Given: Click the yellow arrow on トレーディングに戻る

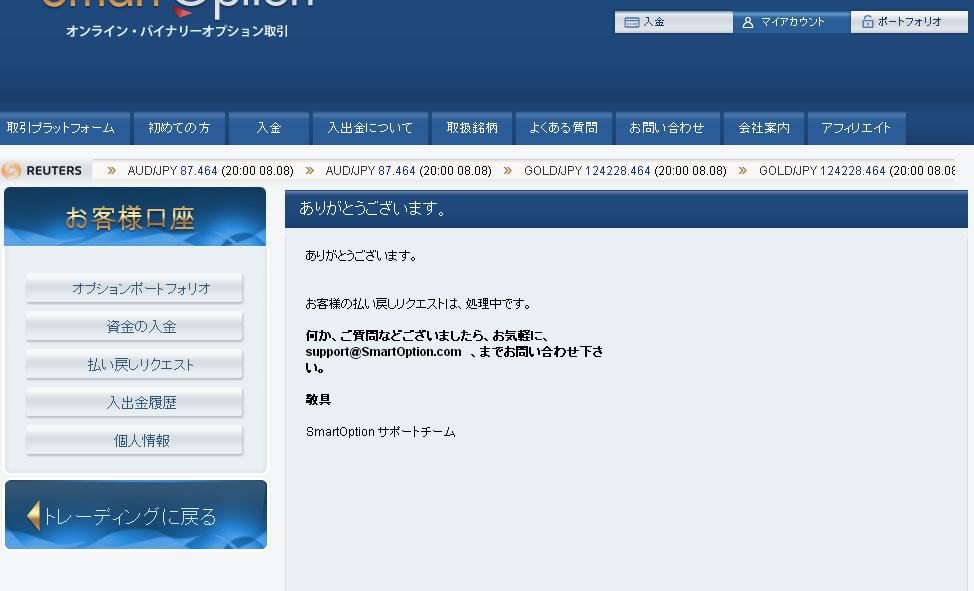Looking at the screenshot, I should pos(34,515).
